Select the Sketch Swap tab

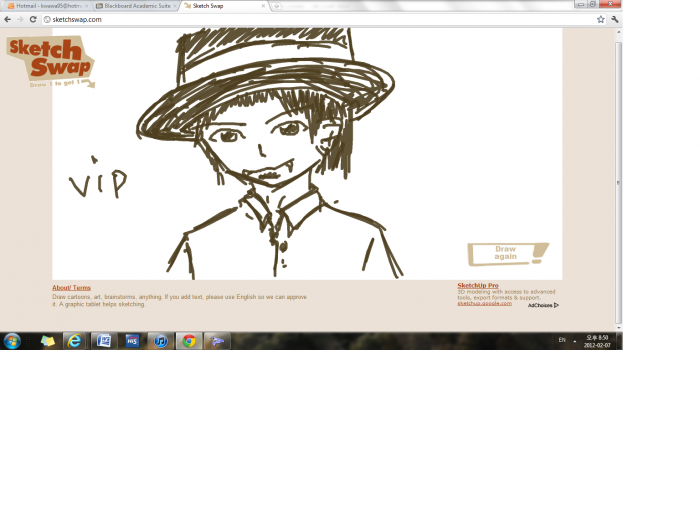(222, 5)
